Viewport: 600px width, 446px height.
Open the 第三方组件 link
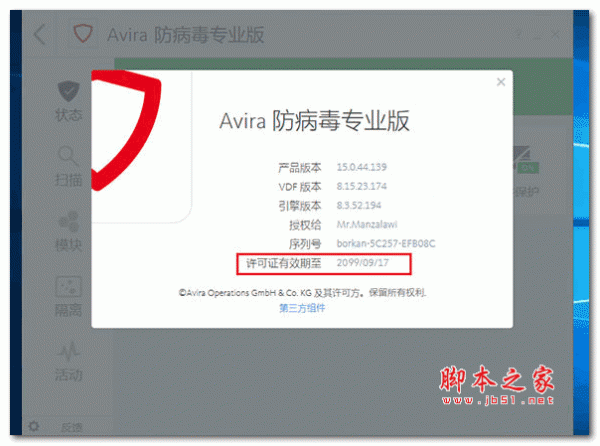[x=302, y=308]
